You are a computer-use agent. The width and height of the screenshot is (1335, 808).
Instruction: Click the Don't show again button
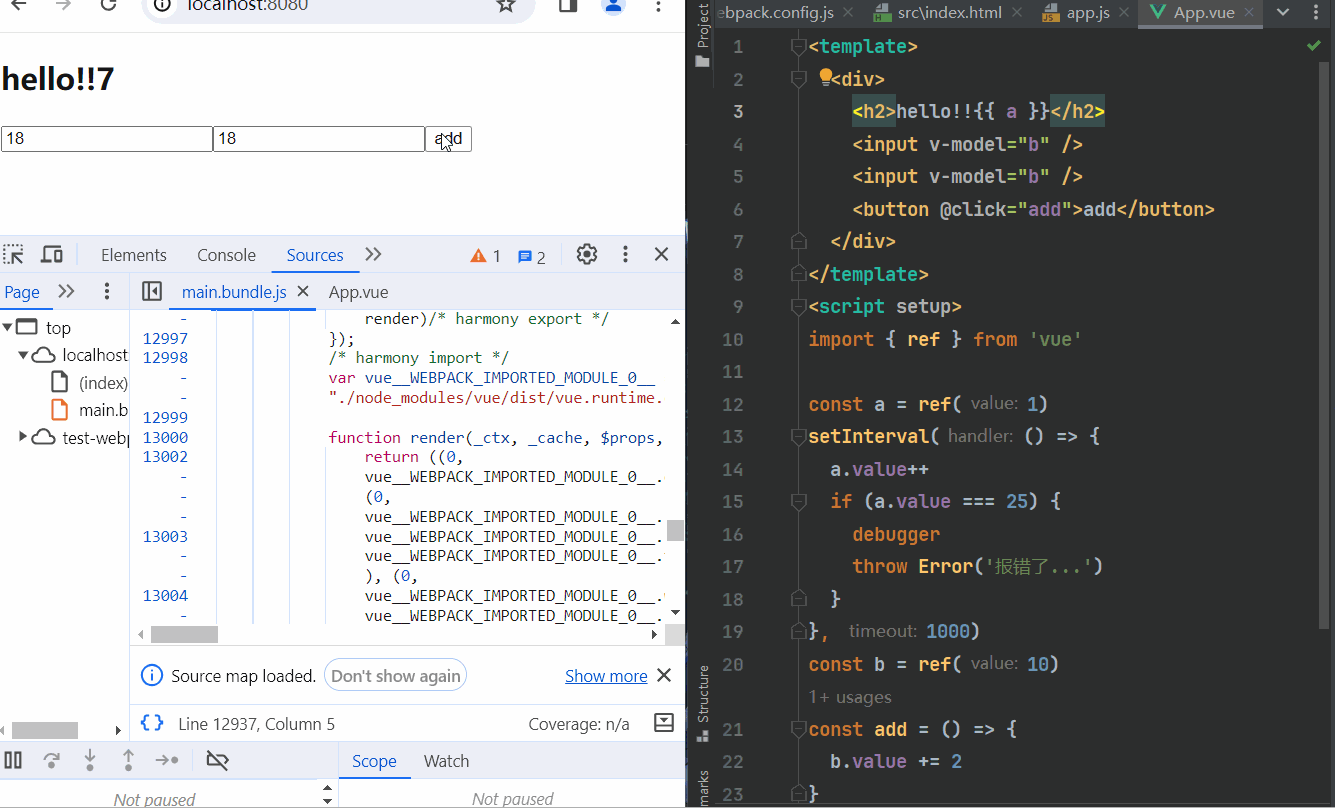[395, 676]
